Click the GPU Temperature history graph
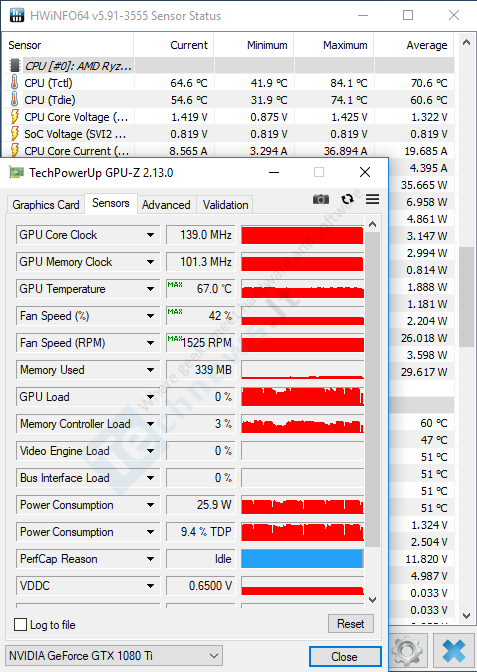This screenshot has width=477, height=672. click(302, 289)
